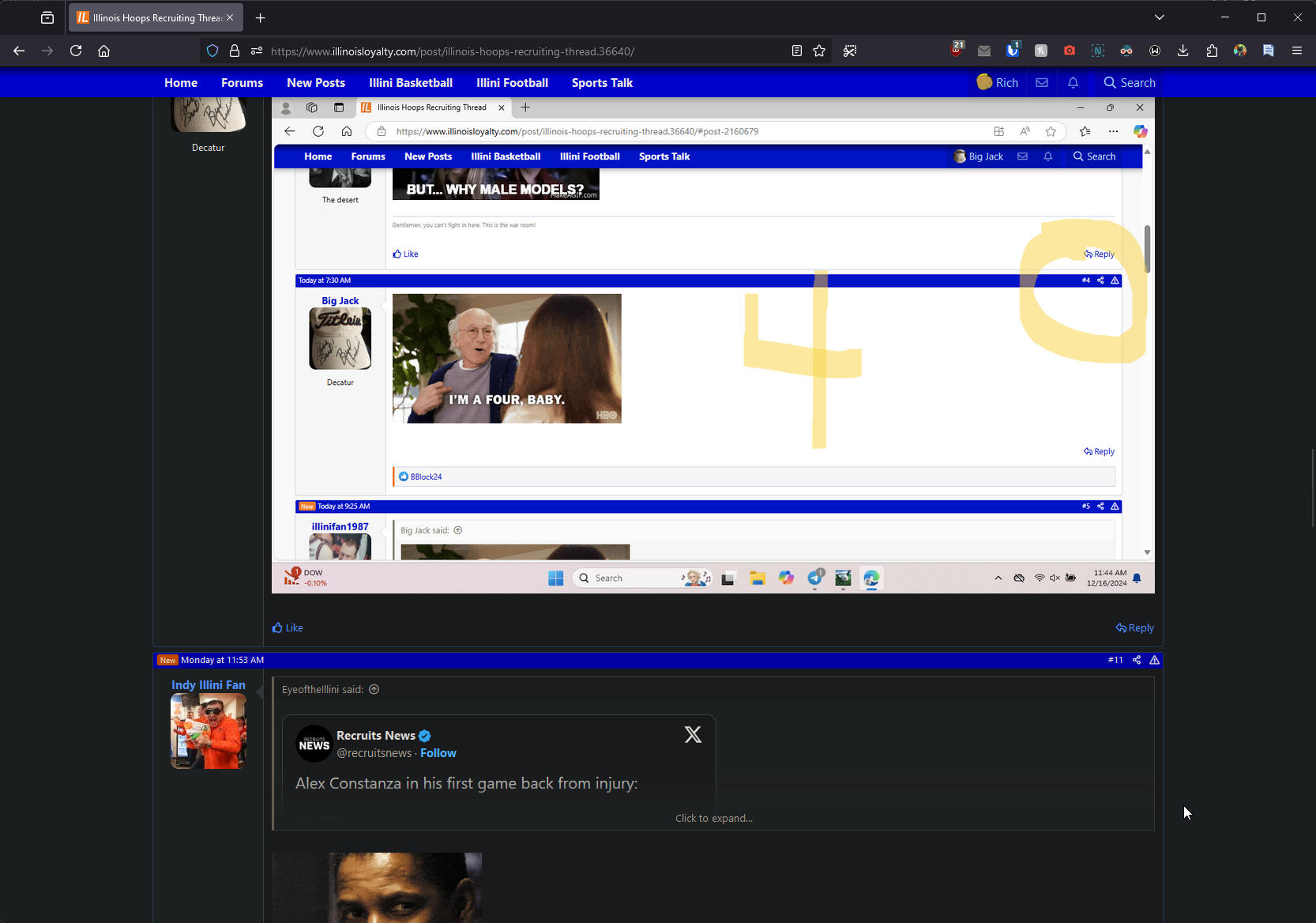1316x923 pixels.
Task: Open the #11 post permalink
Action: tap(1115, 660)
